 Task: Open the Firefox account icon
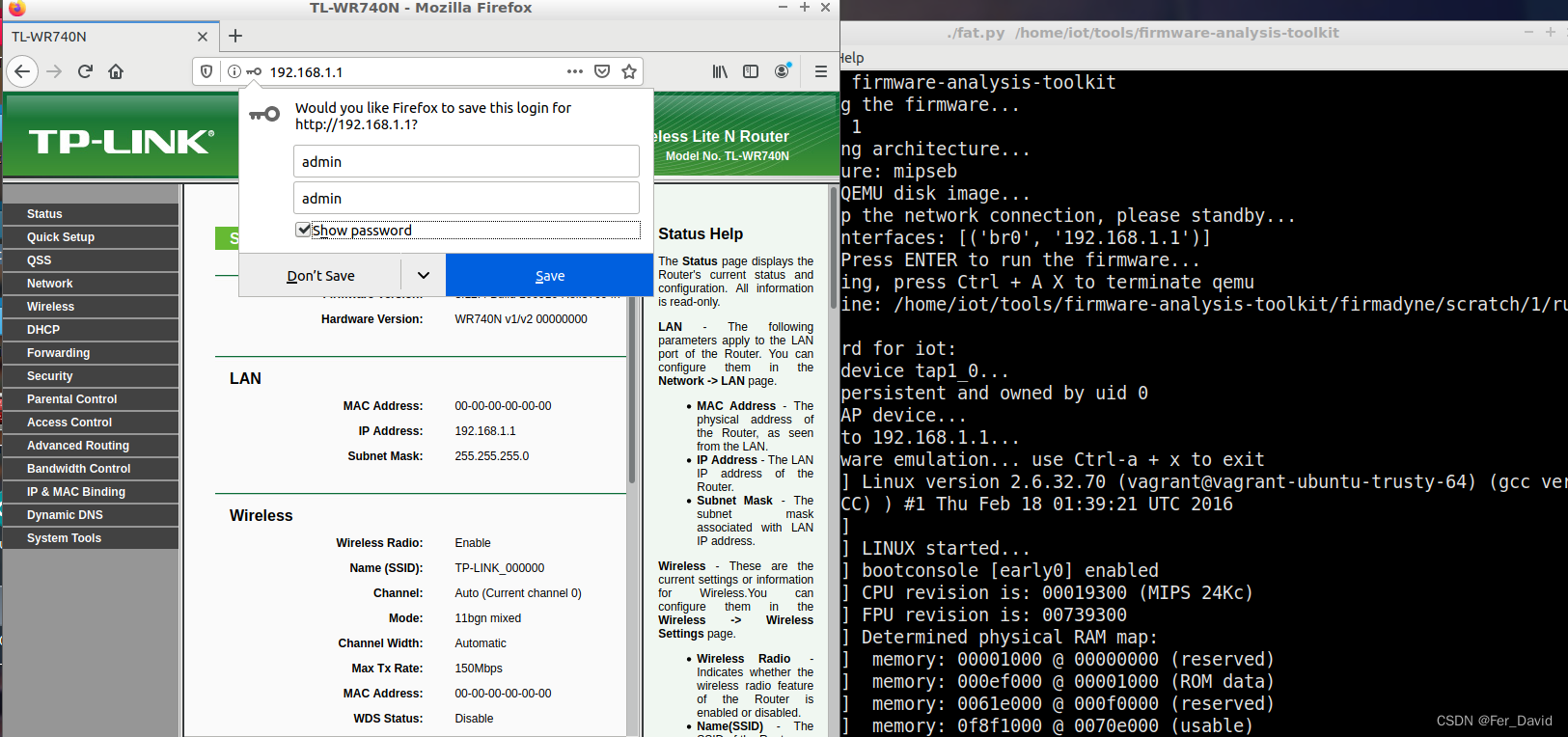783,71
